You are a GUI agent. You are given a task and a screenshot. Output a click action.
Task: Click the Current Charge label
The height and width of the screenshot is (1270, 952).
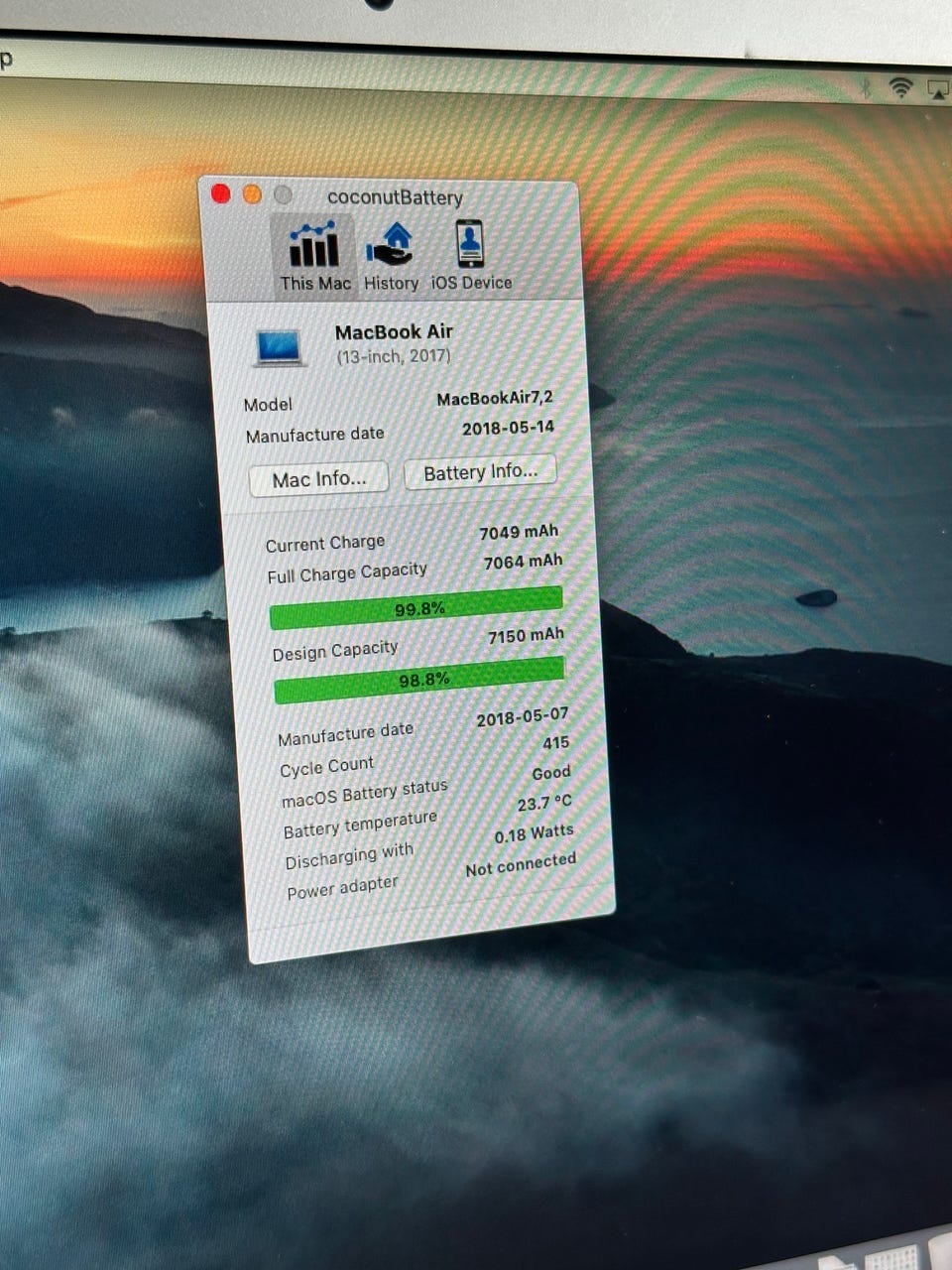coord(325,544)
